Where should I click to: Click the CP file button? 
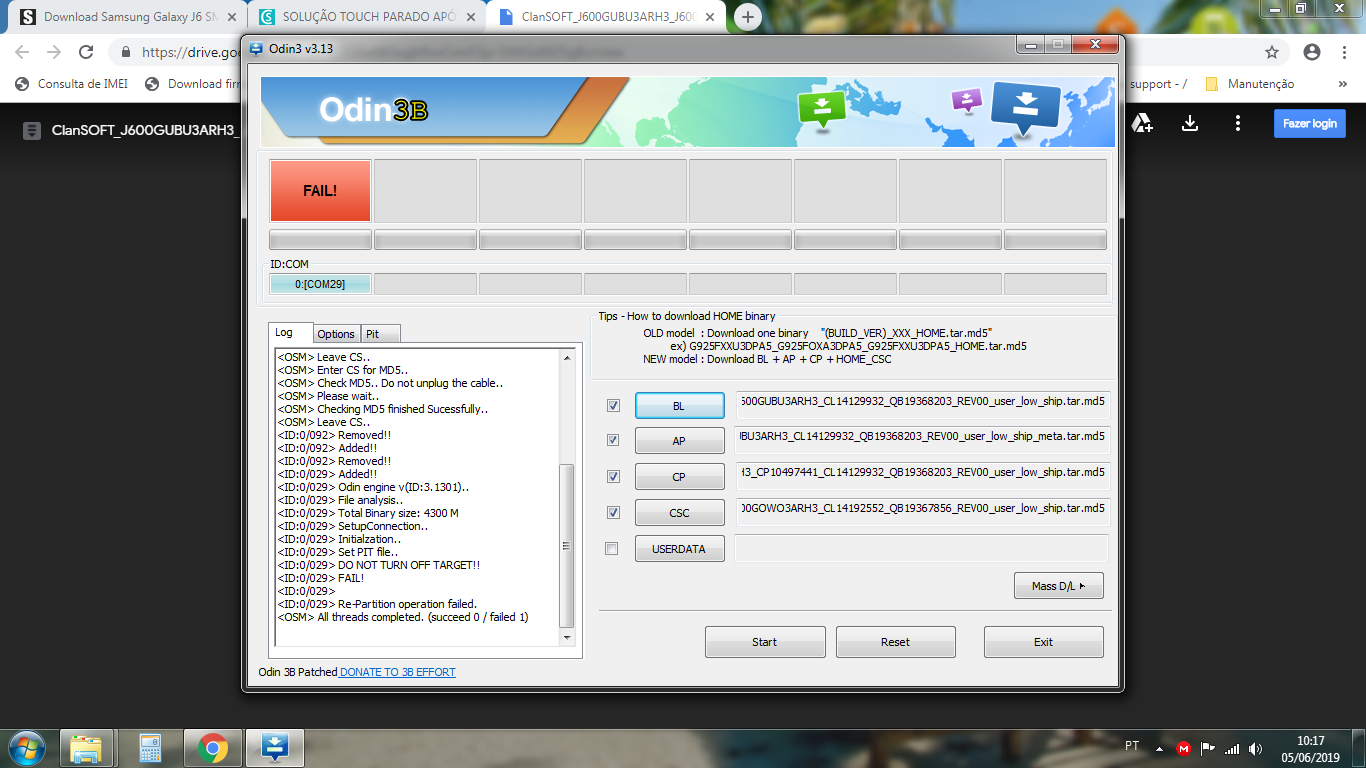(679, 477)
